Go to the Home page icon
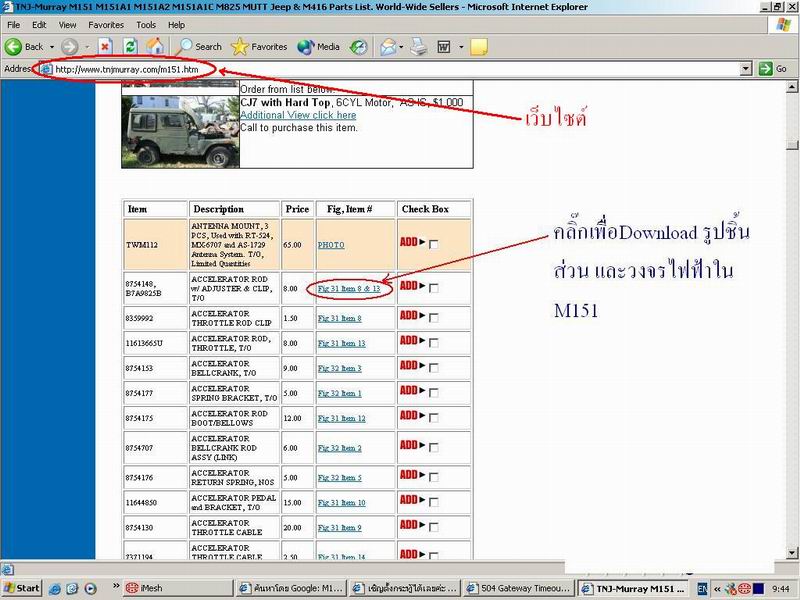 (155, 46)
